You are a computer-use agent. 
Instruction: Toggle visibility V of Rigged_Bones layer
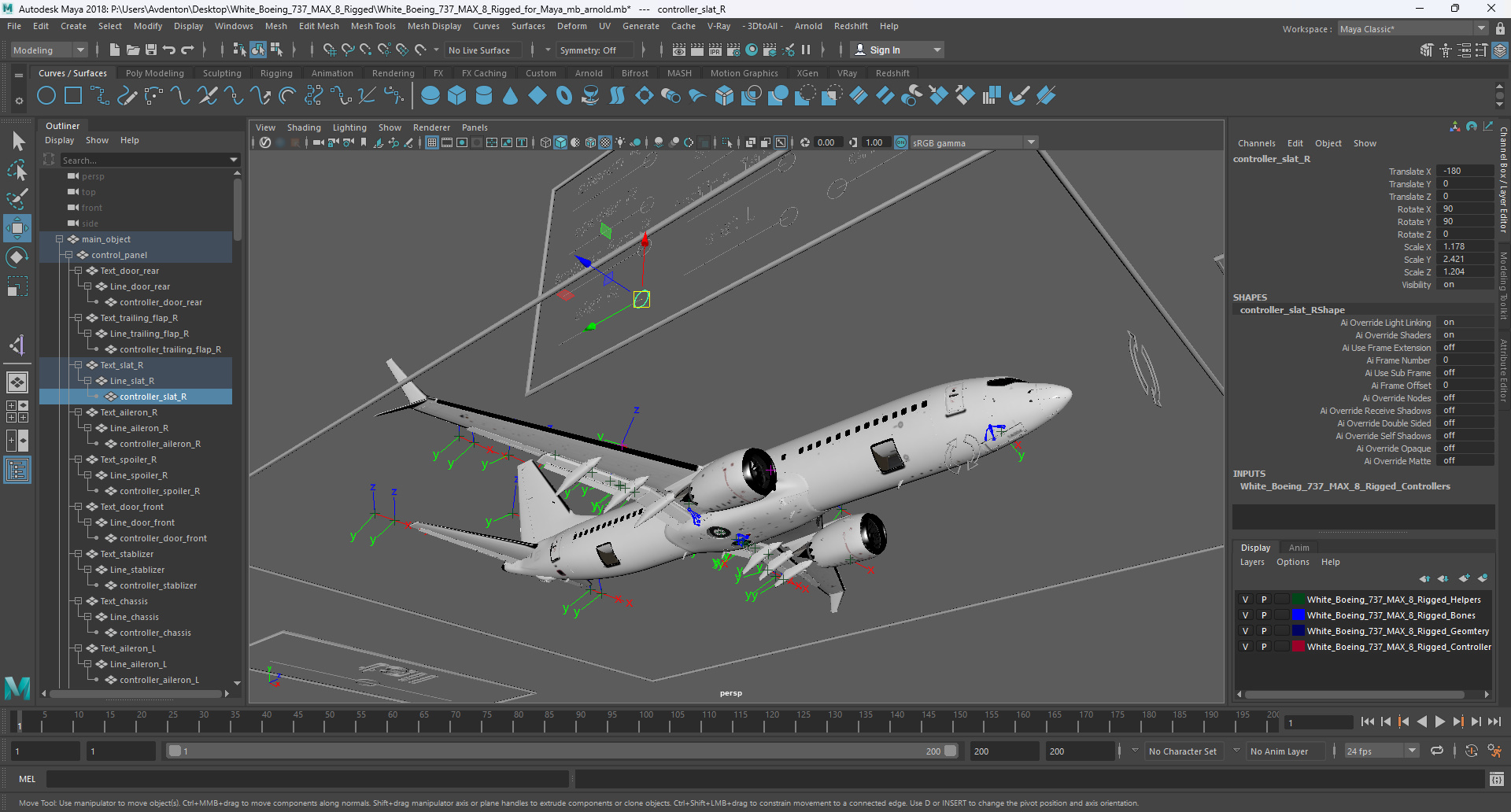coord(1245,615)
